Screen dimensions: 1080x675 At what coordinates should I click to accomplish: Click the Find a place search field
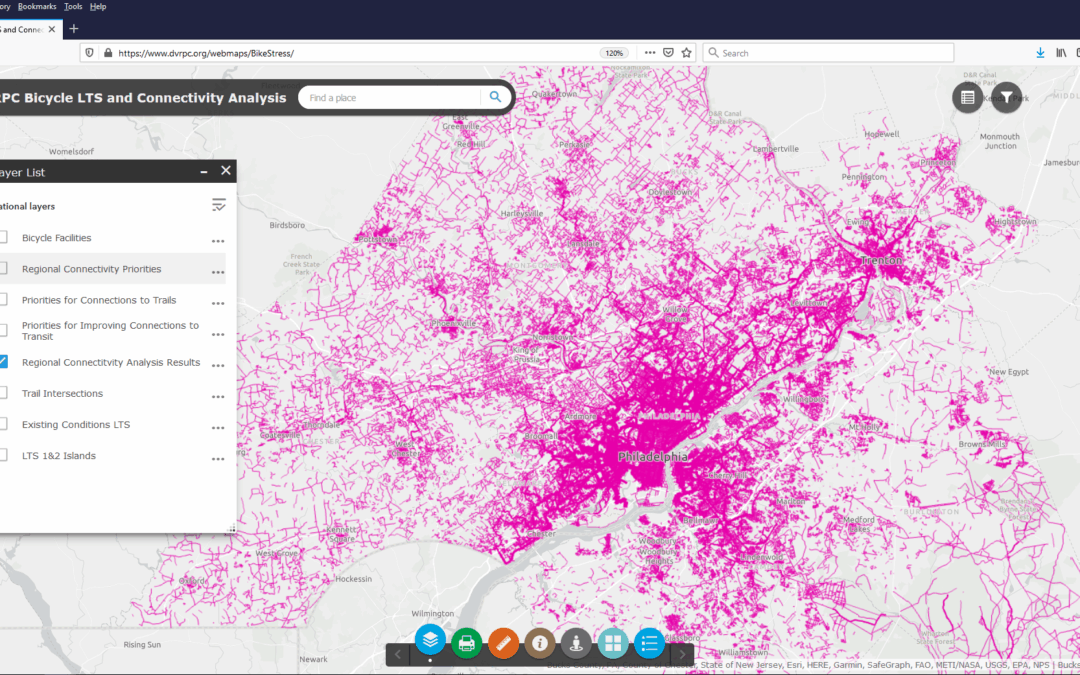coord(390,98)
